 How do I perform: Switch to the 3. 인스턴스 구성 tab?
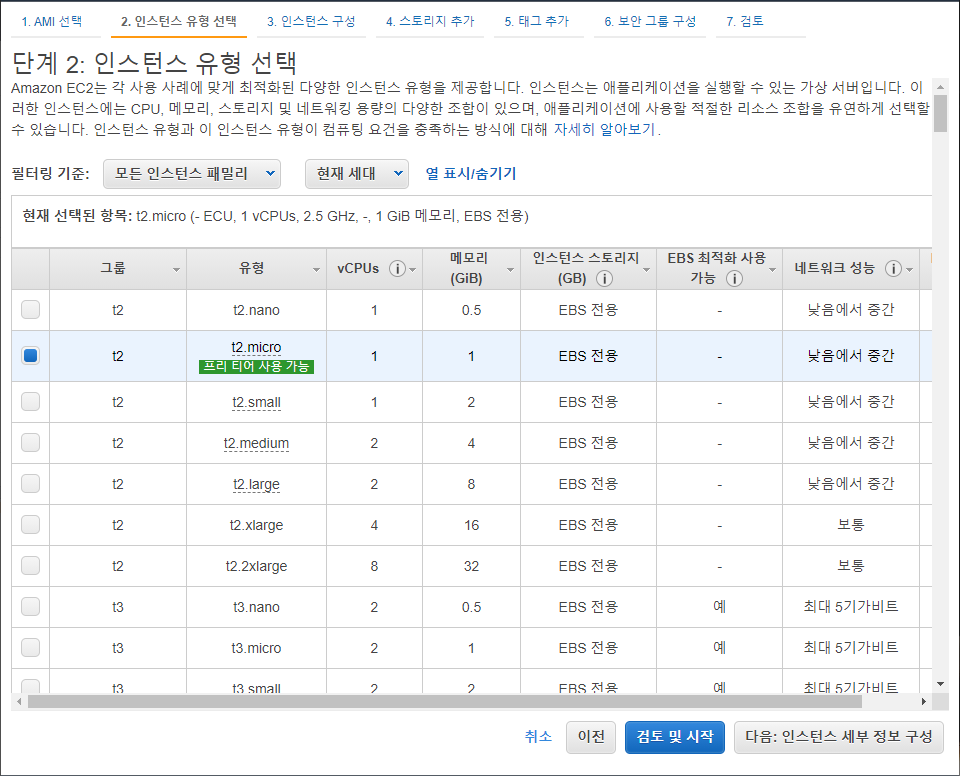click(x=311, y=21)
